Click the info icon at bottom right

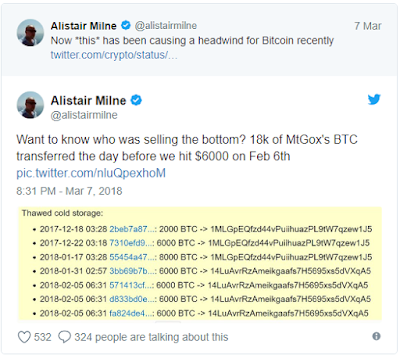click(x=376, y=336)
